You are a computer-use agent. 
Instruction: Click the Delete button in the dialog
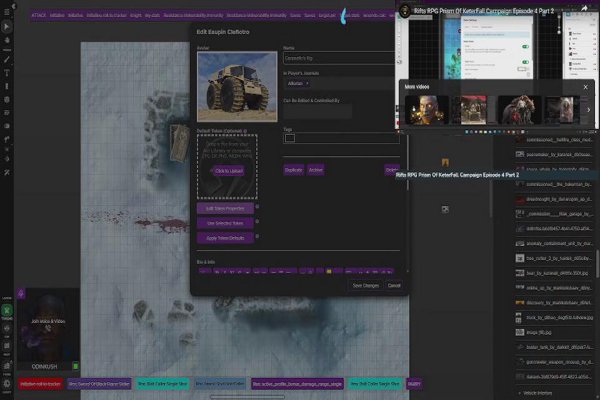[x=392, y=170]
